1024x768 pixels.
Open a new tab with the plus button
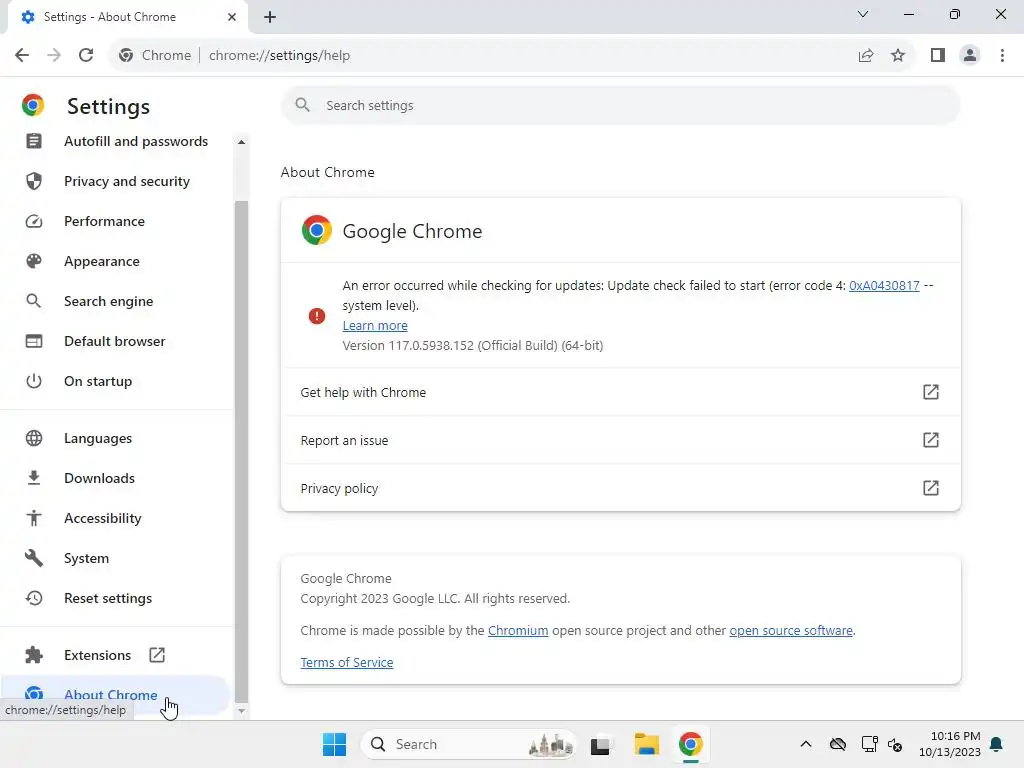point(270,17)
